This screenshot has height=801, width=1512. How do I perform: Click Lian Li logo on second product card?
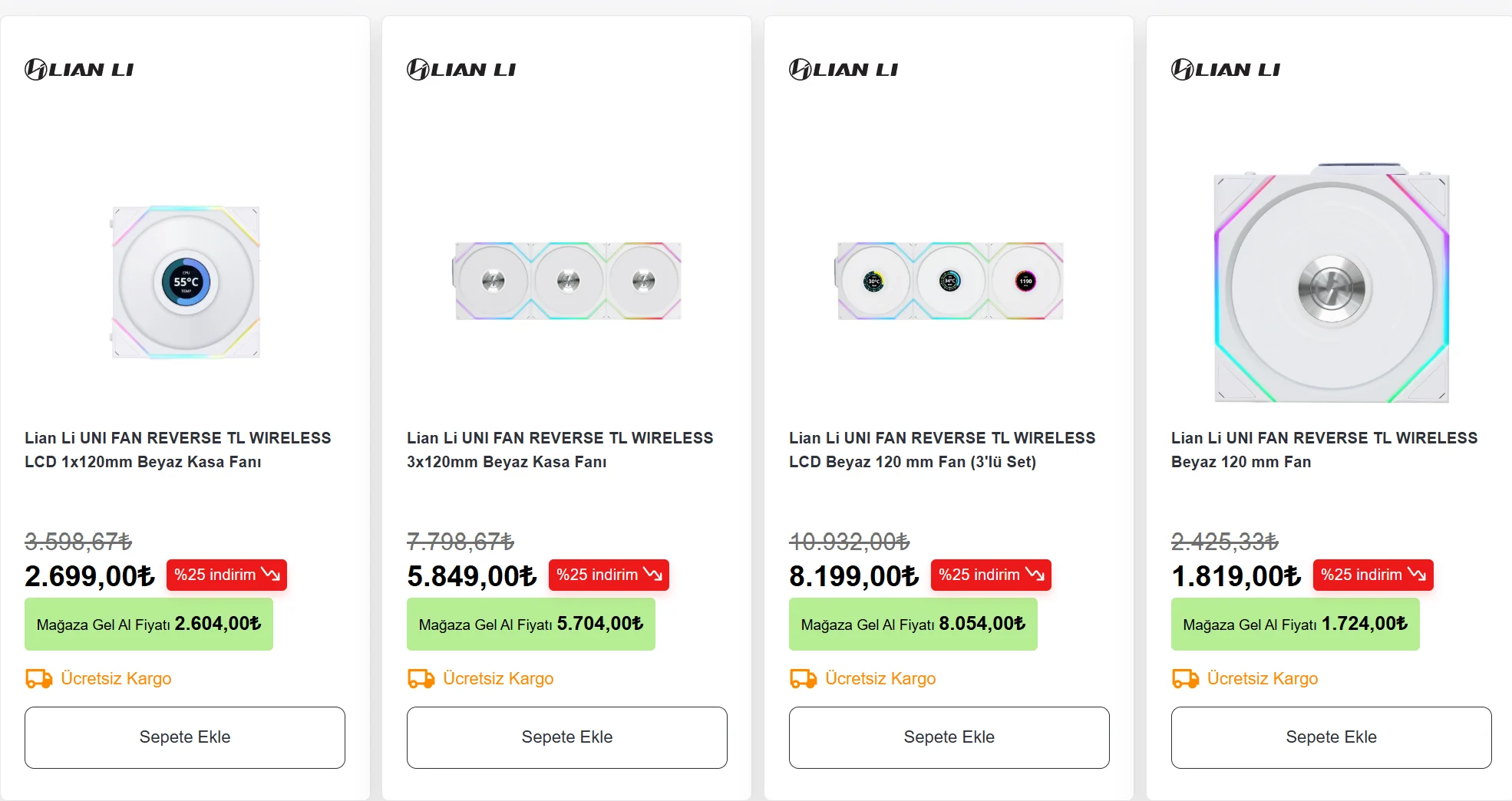461,70
